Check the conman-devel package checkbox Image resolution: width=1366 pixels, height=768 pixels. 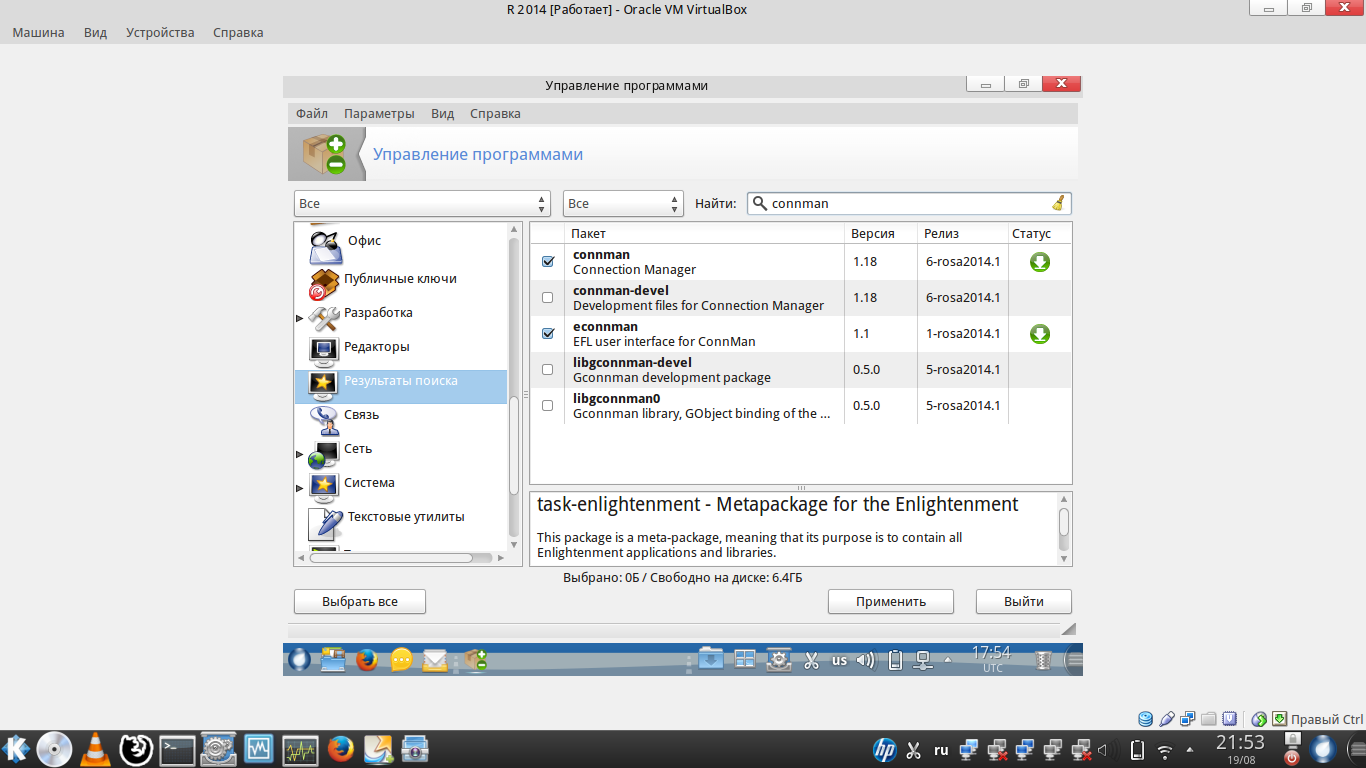click(x=547, y=298)
